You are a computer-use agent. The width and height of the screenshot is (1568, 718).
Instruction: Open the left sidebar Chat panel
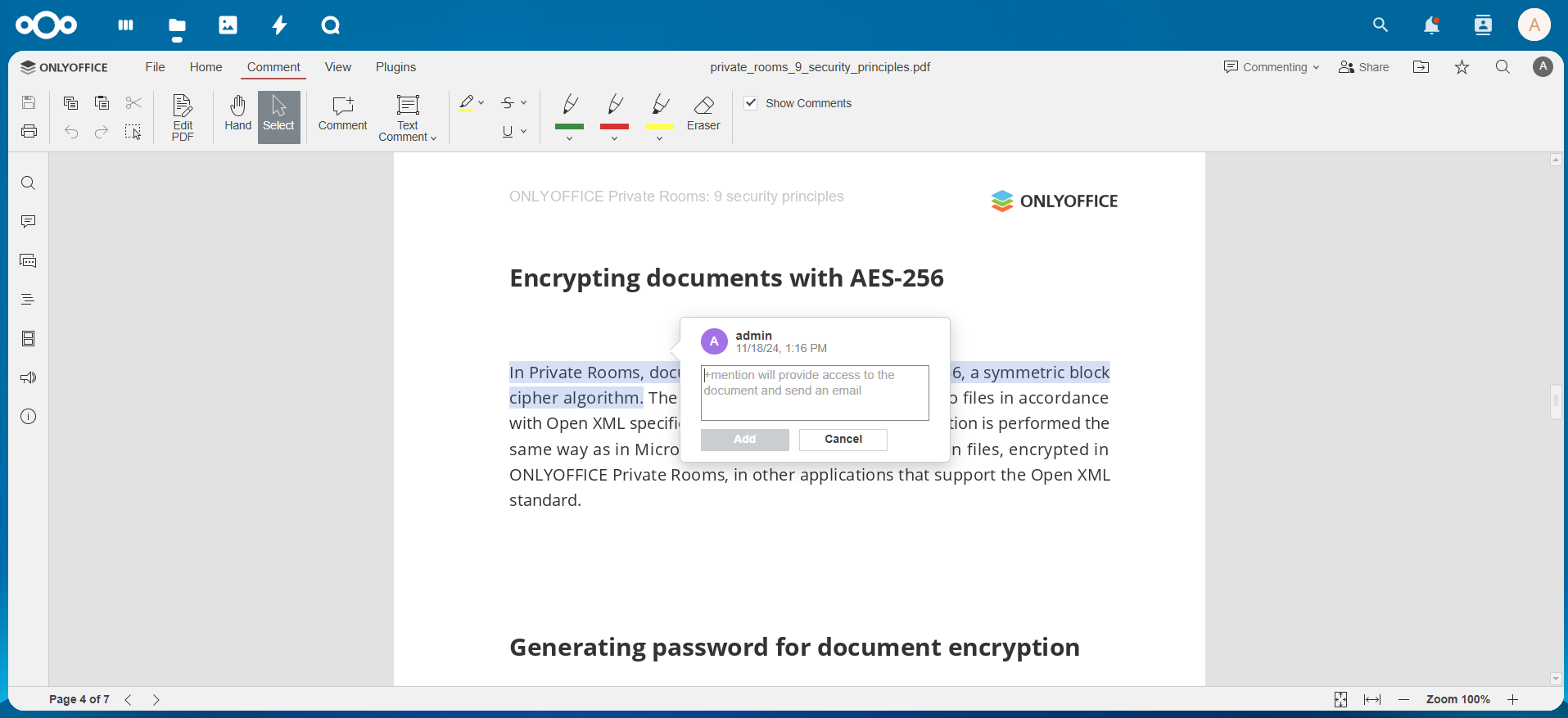point(29,261)
